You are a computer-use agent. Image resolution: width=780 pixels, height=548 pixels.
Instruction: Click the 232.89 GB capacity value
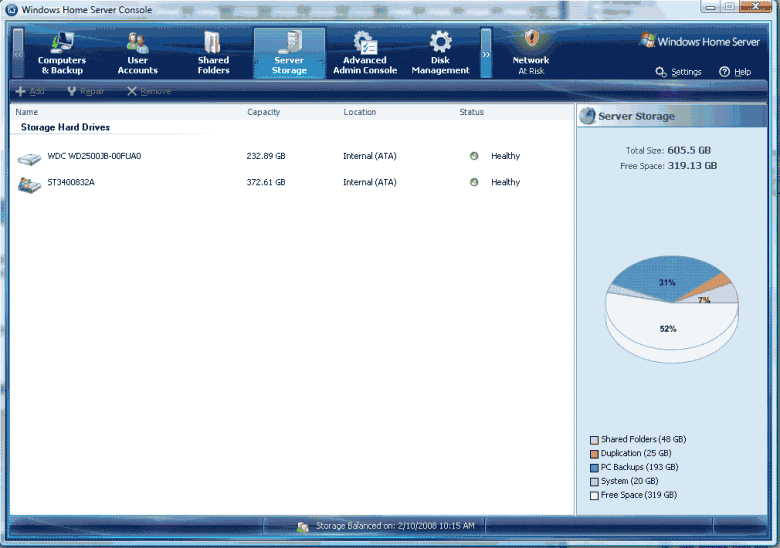point(266,156)
